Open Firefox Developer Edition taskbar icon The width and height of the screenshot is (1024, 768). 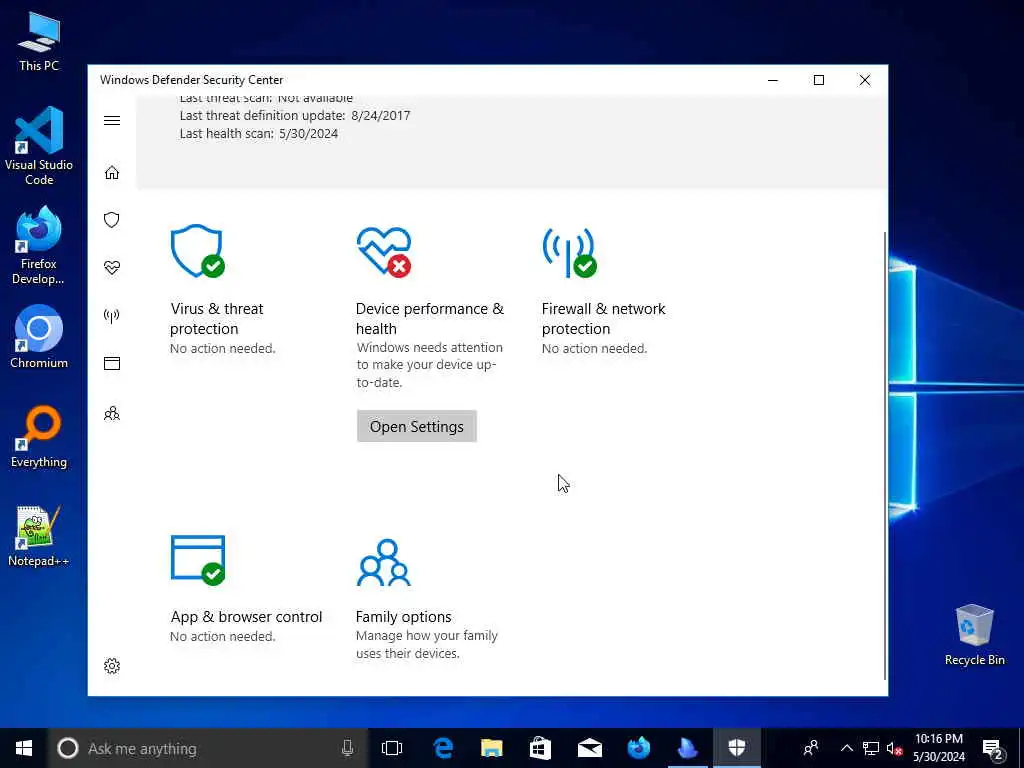pos(638,748)
